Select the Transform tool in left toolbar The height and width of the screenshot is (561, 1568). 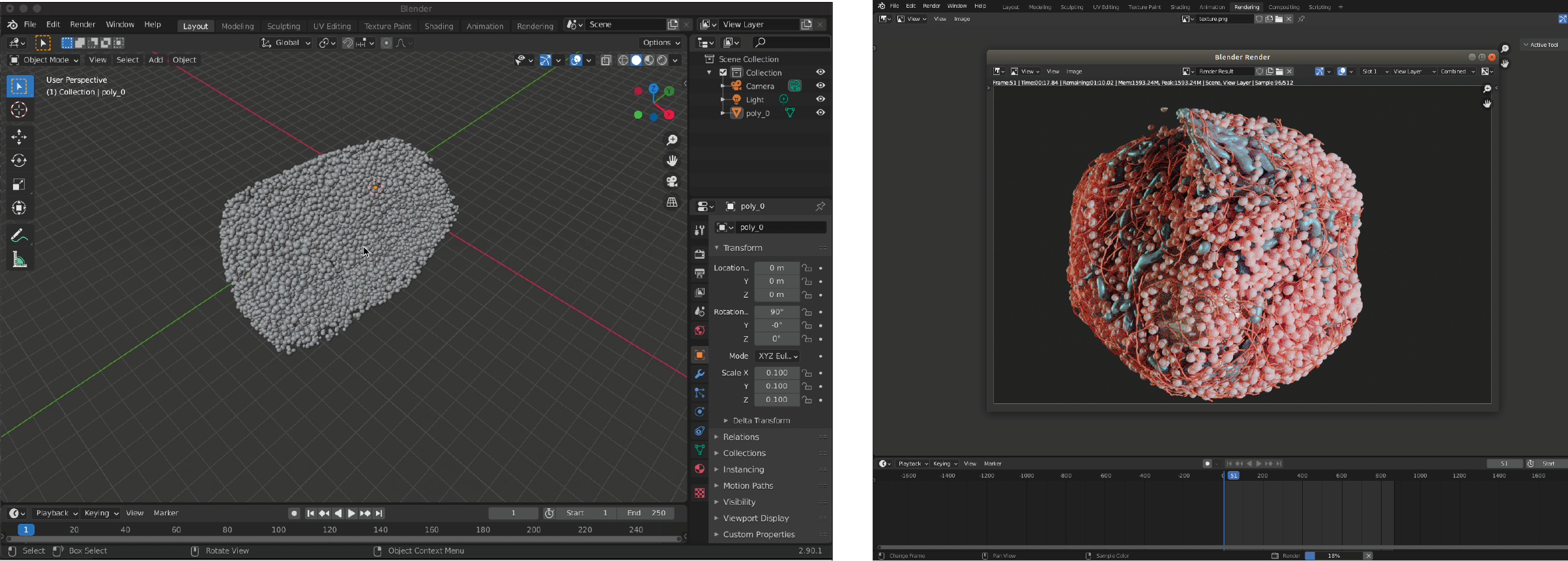(x=19, y=208)
